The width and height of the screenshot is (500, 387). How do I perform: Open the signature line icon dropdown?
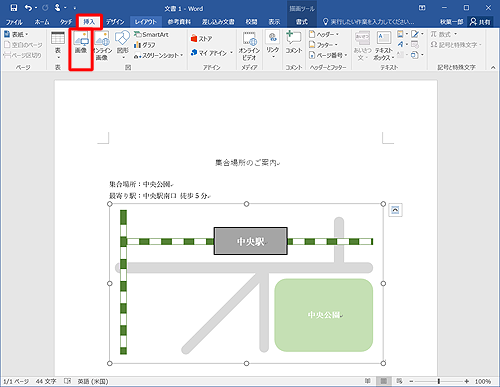(417, 34)
